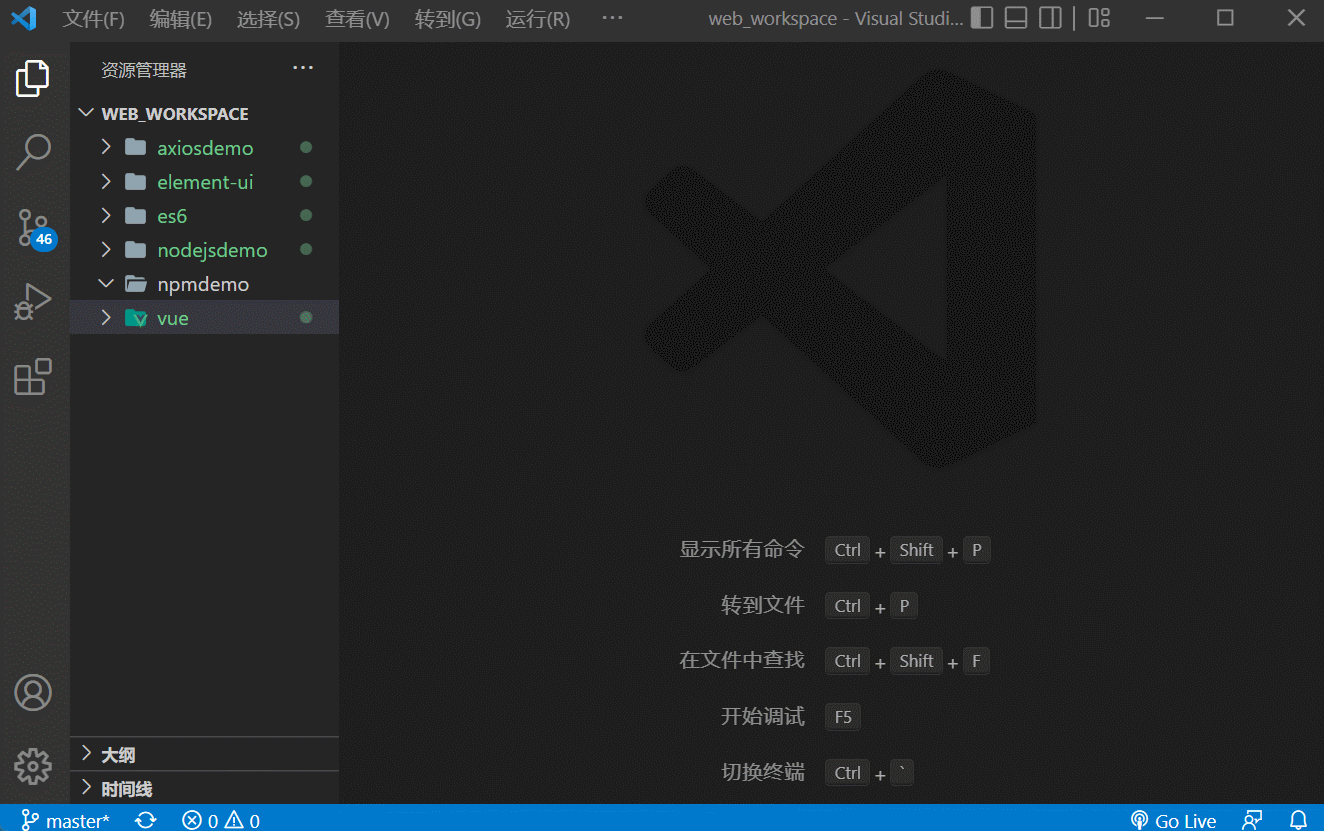1324x831 pixels.
Task: Collapse the npmdemo folder chevron
Action: pos(106,284)
